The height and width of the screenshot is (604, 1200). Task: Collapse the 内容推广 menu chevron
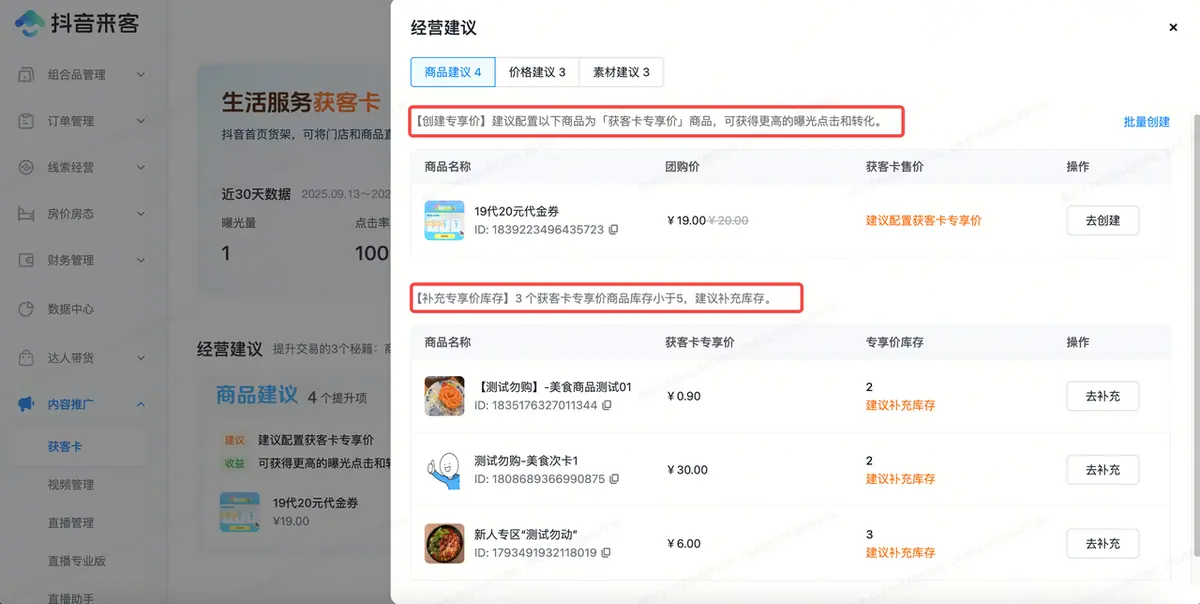coord(141,404)
